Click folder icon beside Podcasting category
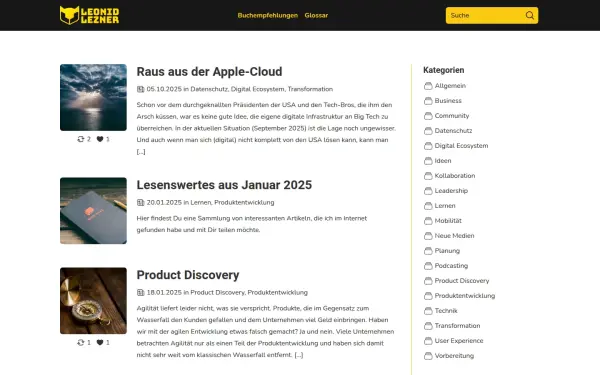The width and height of the screenshot is (600, 375). (428, 266)
